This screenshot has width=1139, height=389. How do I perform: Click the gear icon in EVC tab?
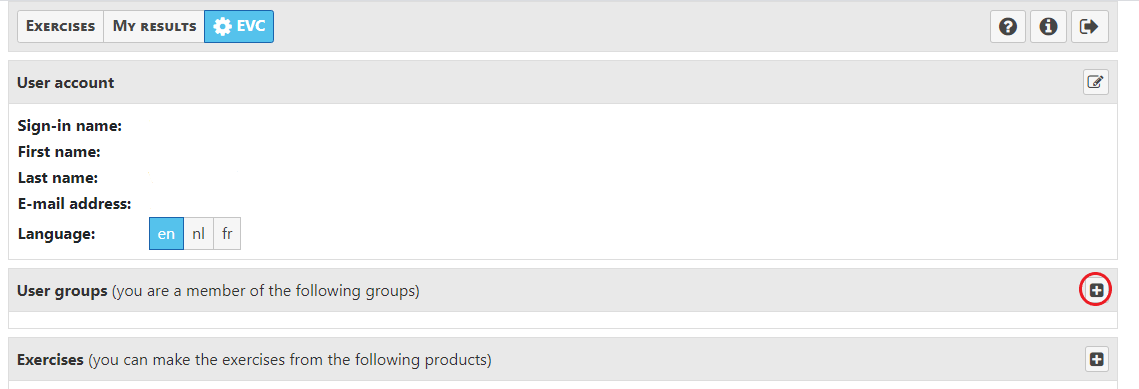pyautogui.click(x=224, y=27)
